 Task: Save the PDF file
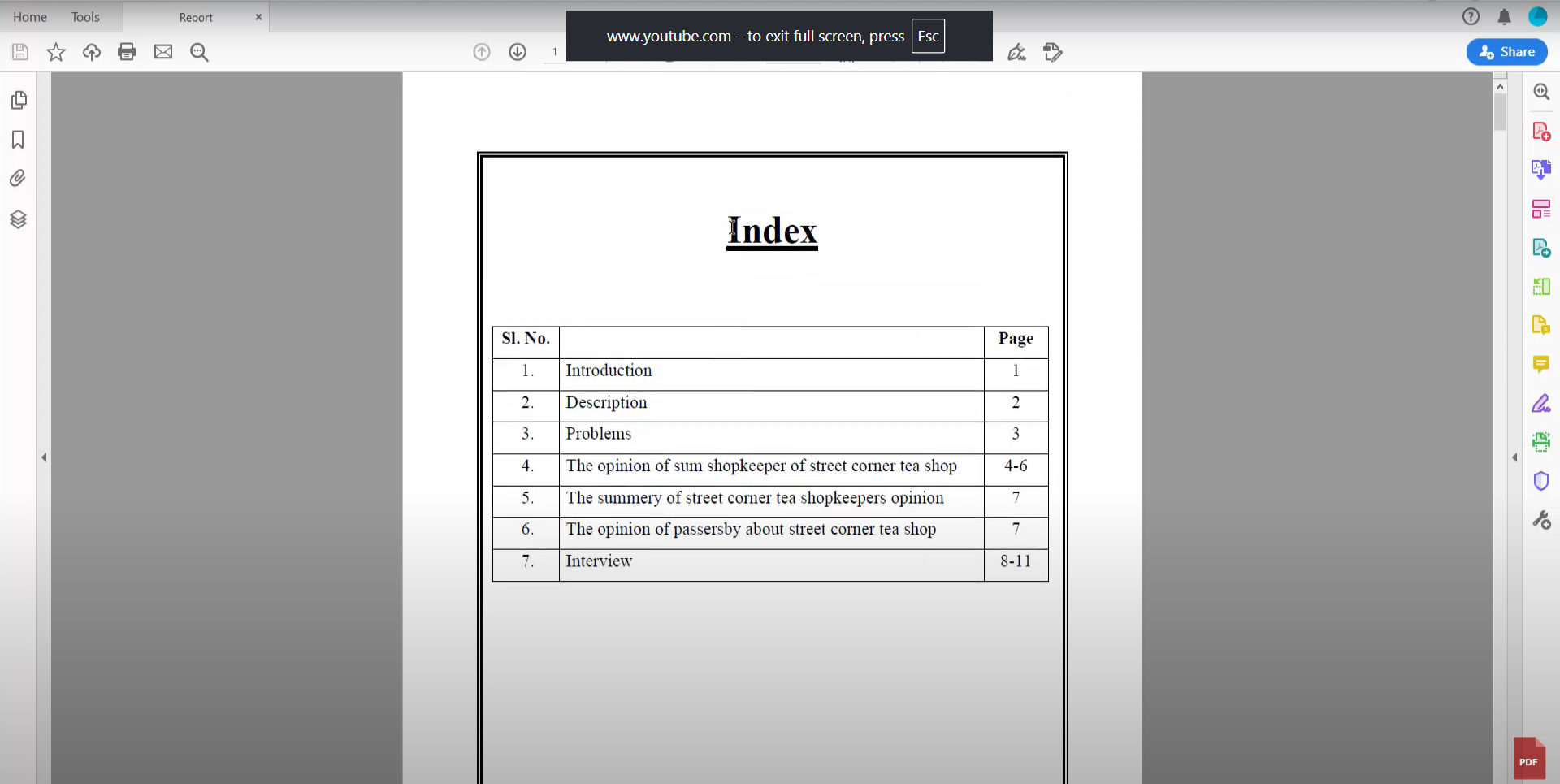pyautogui.click(x=19, y=51)
